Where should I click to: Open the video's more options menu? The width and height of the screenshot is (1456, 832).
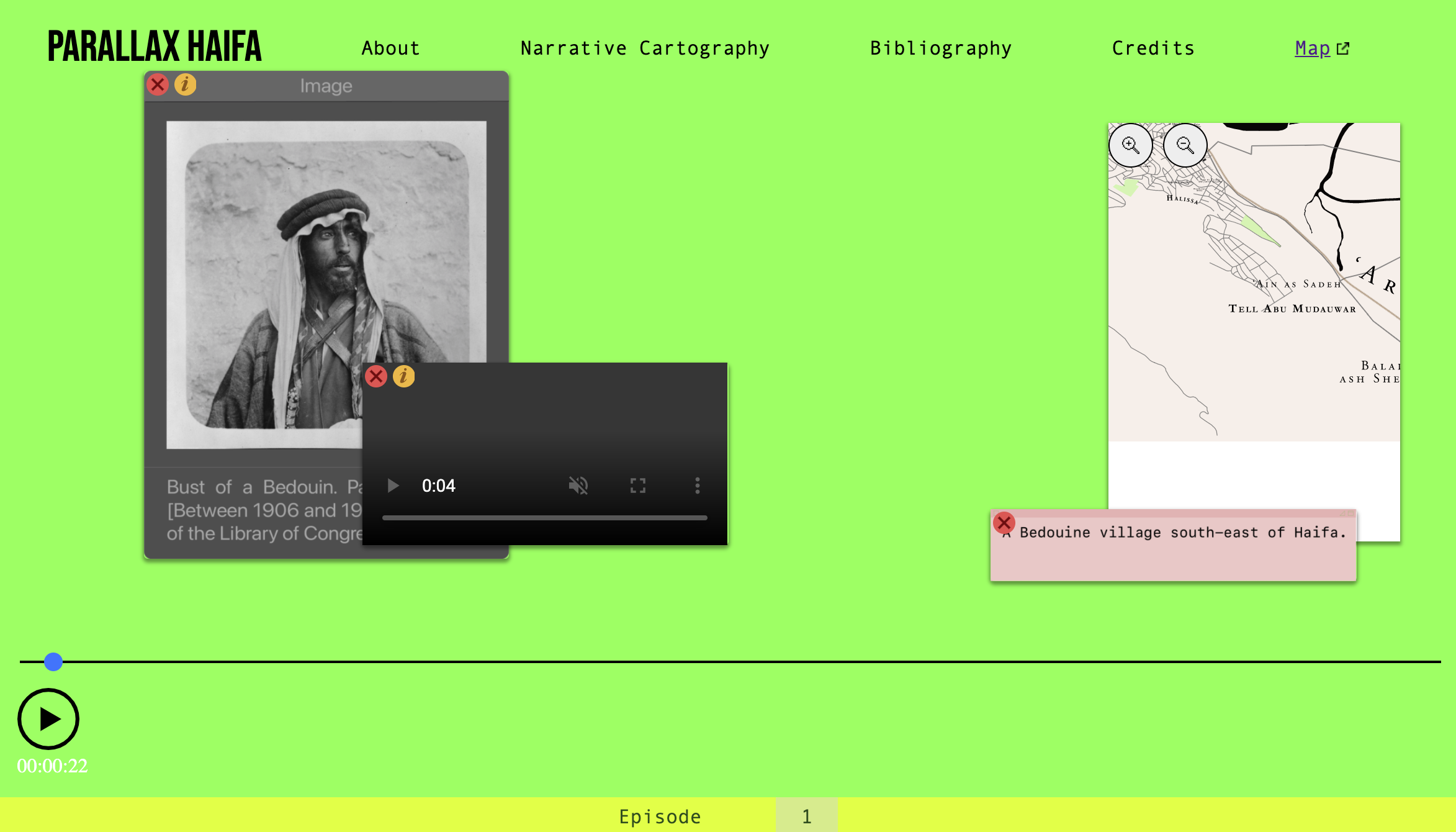[697, 486]
